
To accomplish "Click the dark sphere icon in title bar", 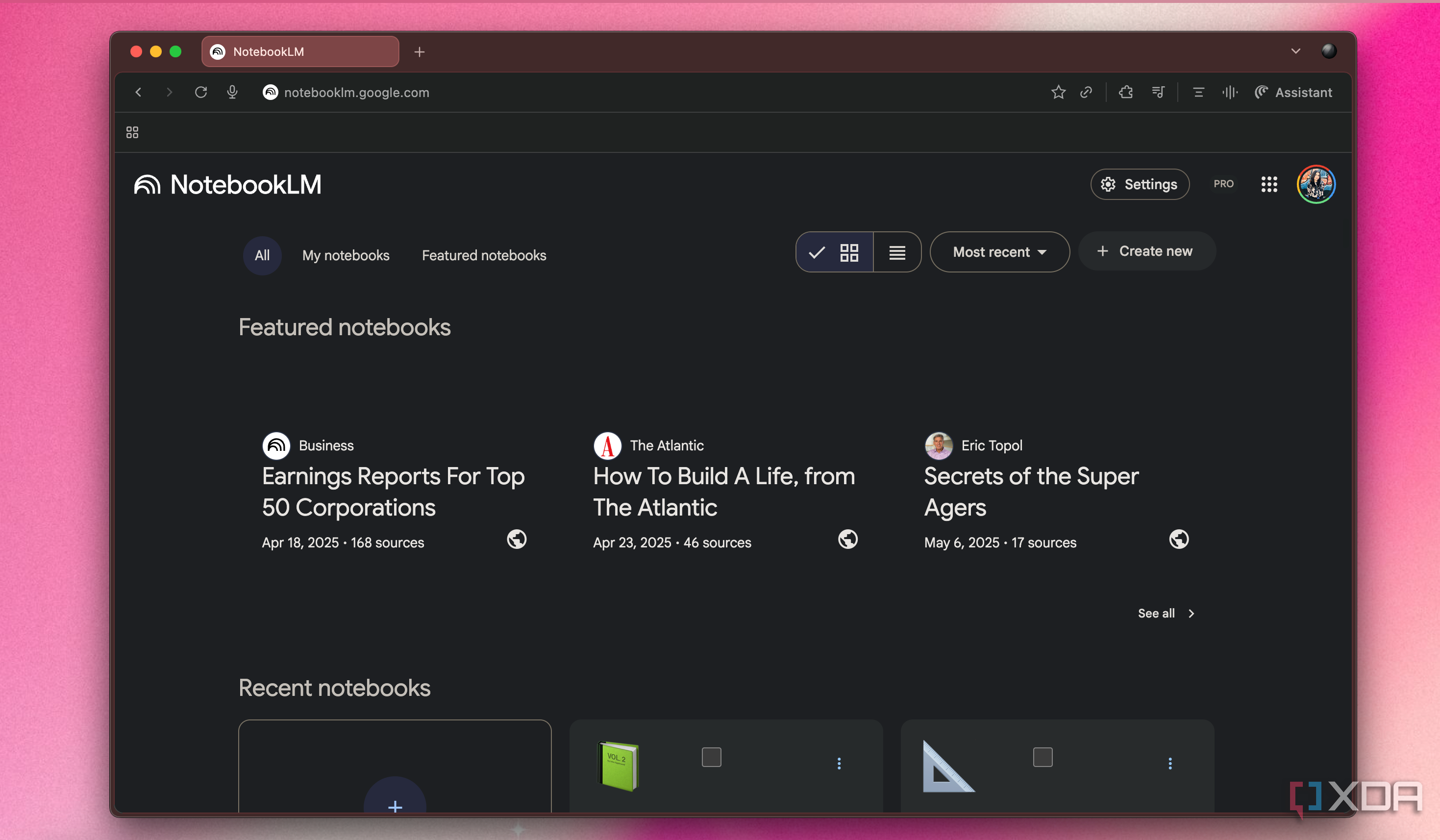I will pos(1329,51).
